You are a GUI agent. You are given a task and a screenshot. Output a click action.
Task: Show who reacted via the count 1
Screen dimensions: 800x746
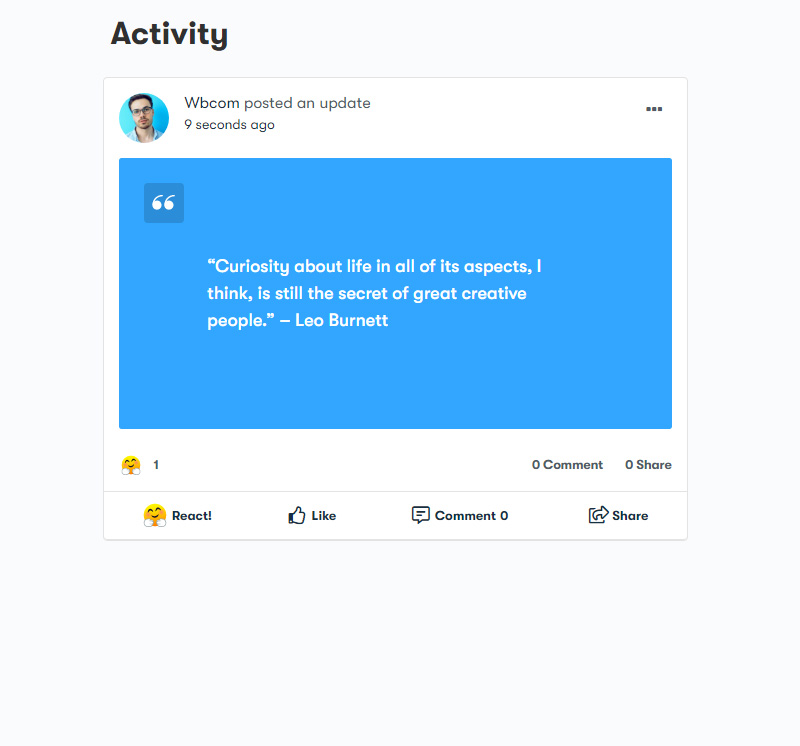(x=156, y=465)
